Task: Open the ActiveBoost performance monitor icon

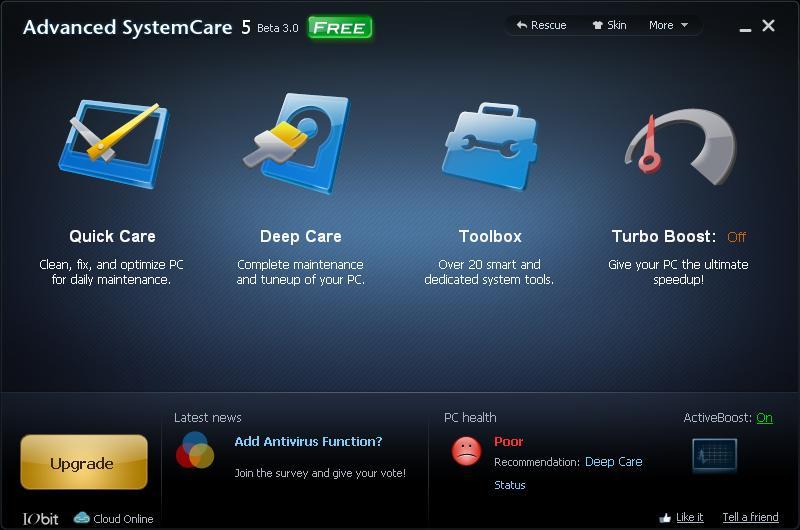Action: (714, 455)
